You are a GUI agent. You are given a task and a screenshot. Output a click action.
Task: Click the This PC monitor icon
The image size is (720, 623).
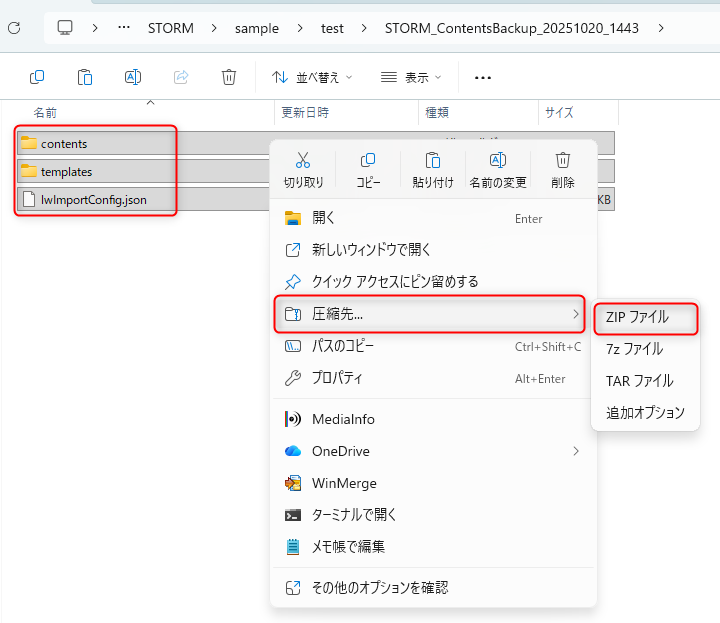pos(65,28)
